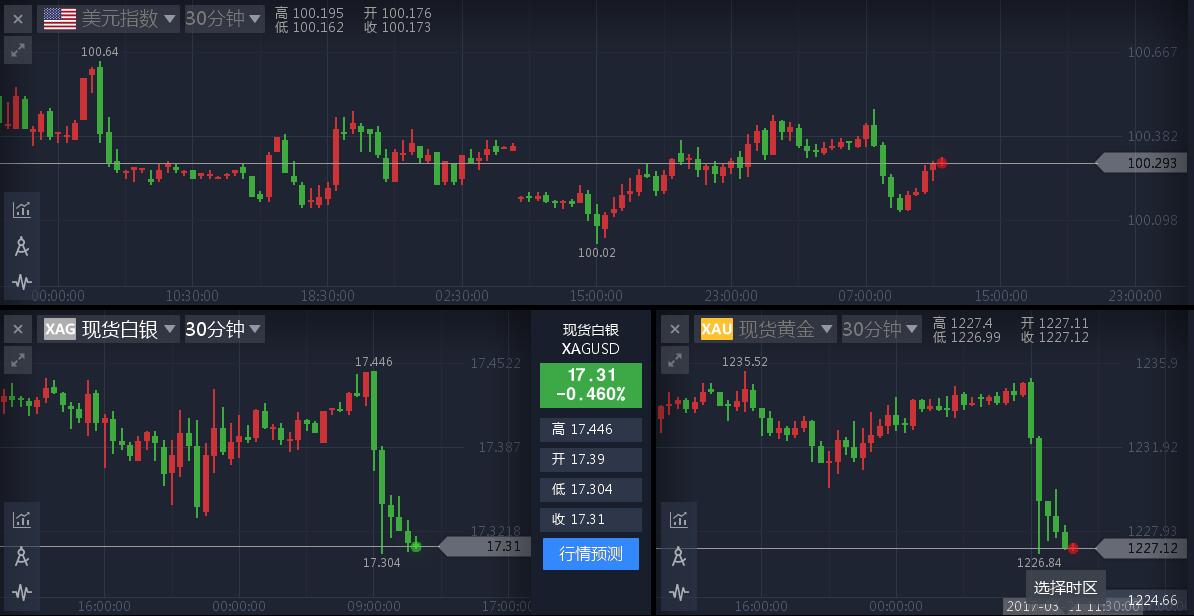The image size is (1194, 616).
Task: Click the green 17.31 price change box
Action: pyautogui.click(x=591, y=385)
